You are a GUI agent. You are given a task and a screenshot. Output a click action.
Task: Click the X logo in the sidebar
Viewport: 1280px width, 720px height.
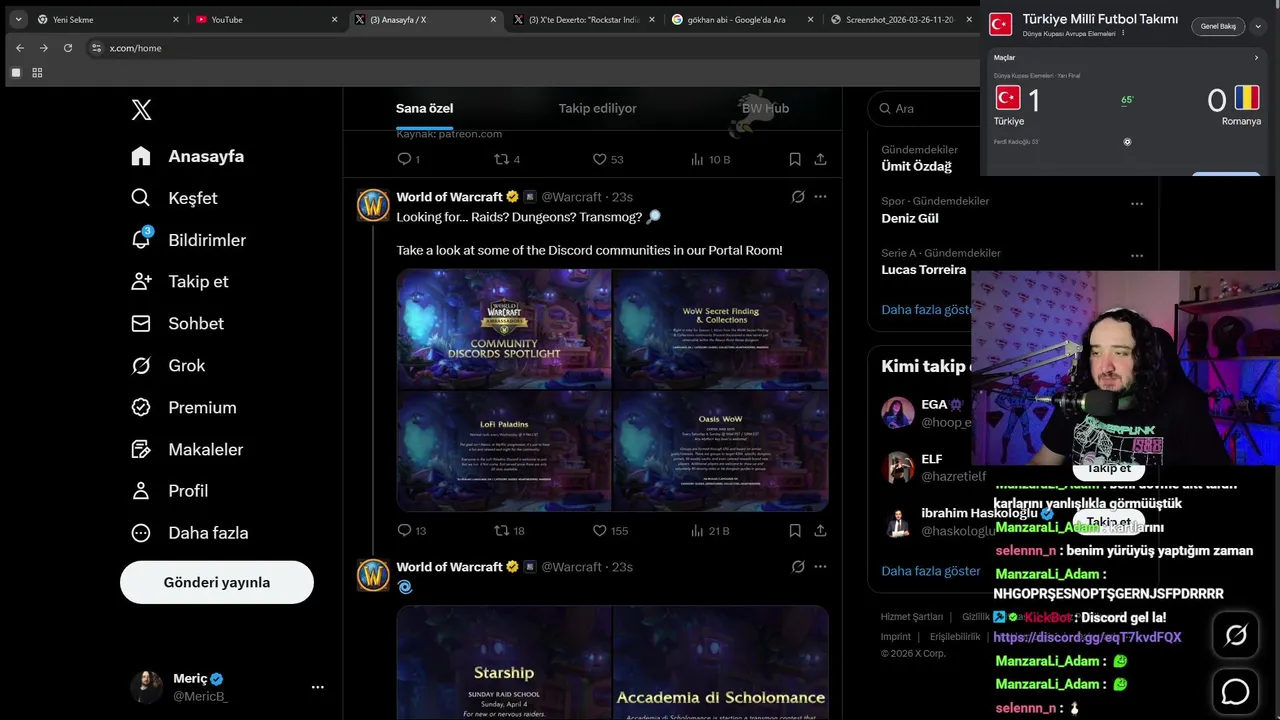point(141,110)
